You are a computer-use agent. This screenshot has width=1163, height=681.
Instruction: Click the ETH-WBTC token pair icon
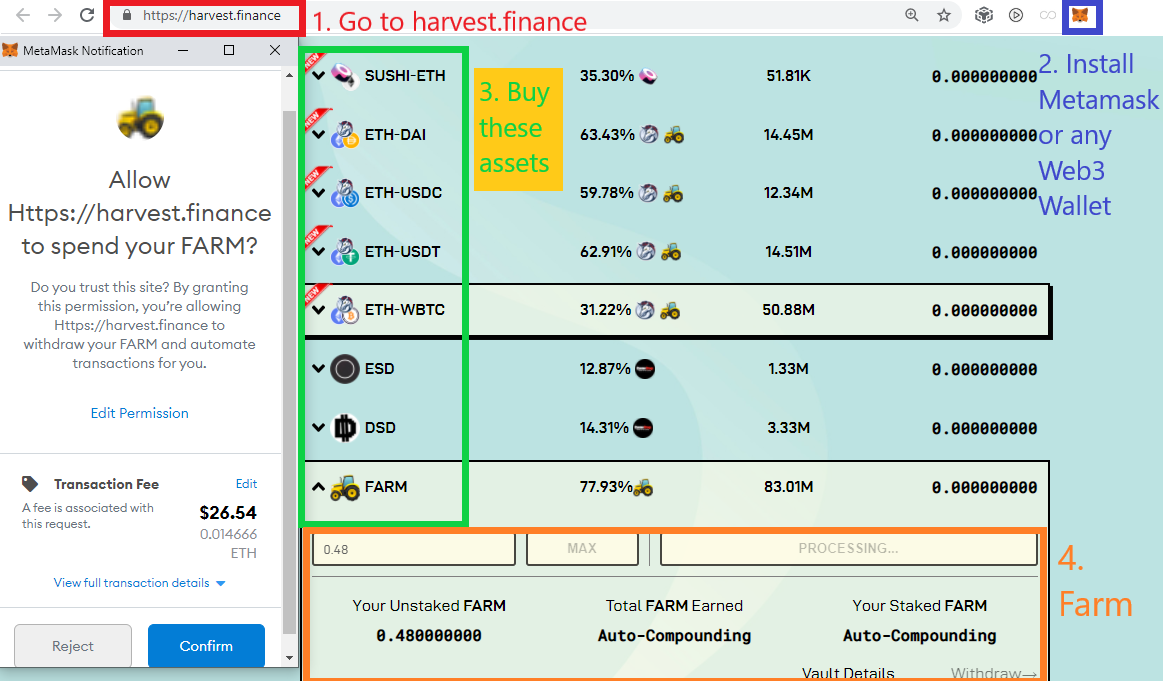(x=344, y=310)
